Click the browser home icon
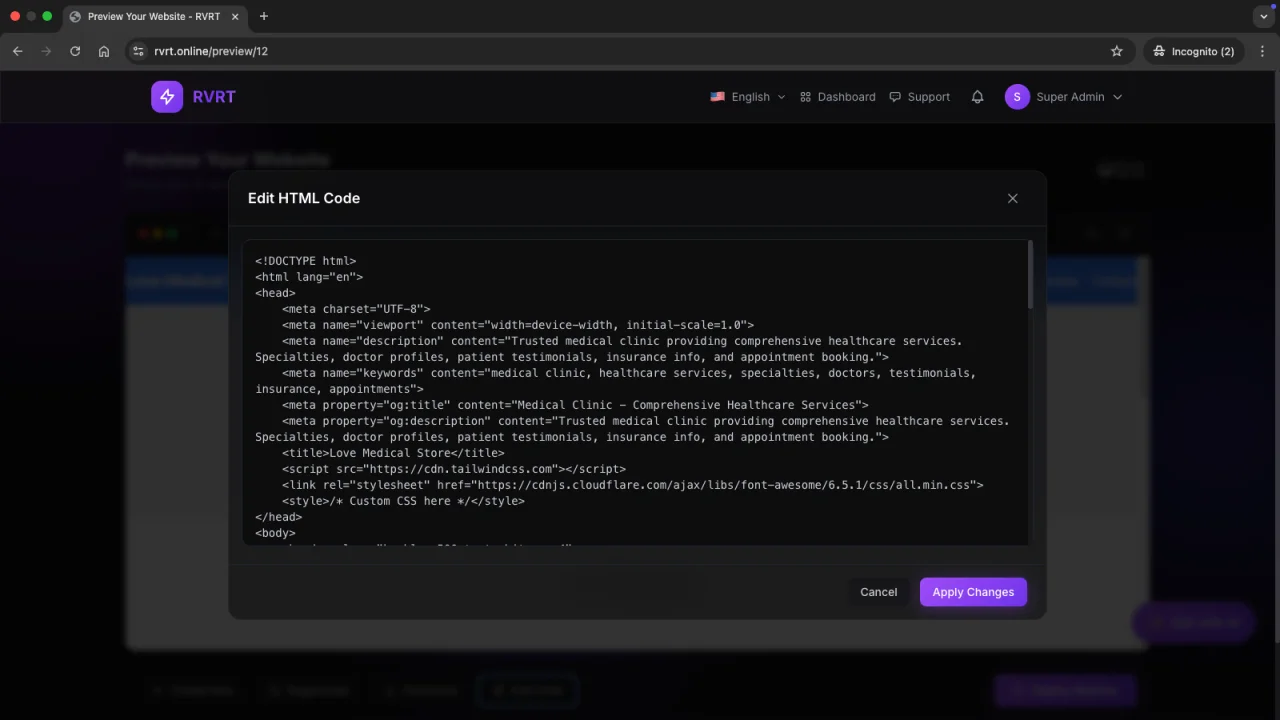The image size is (1280, 720). click(104, 51)
